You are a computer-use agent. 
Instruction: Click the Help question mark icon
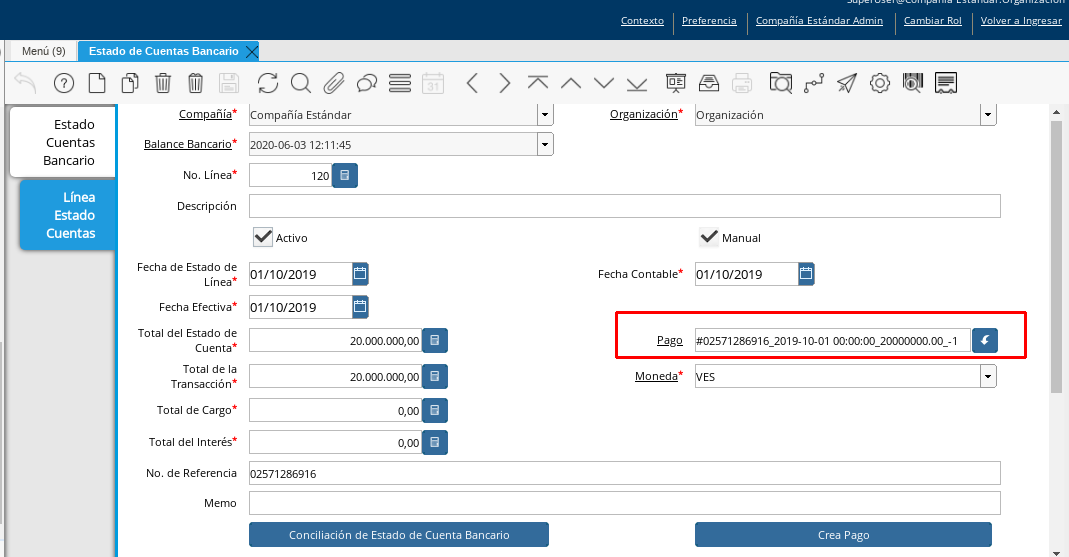point(64,83)
